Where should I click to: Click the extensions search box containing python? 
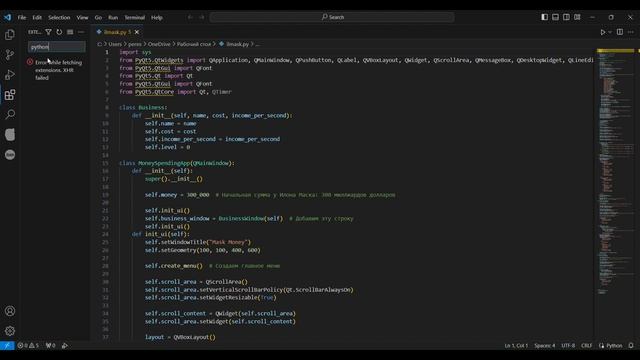pyautogui.click(x=57, y=47)
